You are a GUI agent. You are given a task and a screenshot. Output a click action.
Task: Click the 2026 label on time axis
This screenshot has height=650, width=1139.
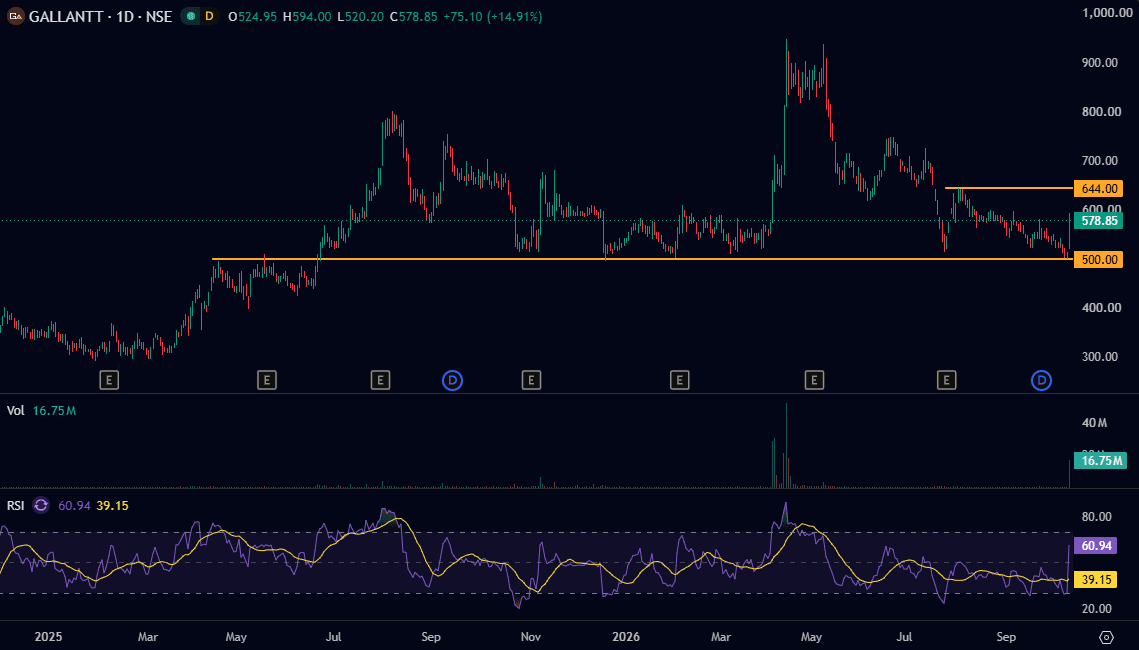point(626,637)
